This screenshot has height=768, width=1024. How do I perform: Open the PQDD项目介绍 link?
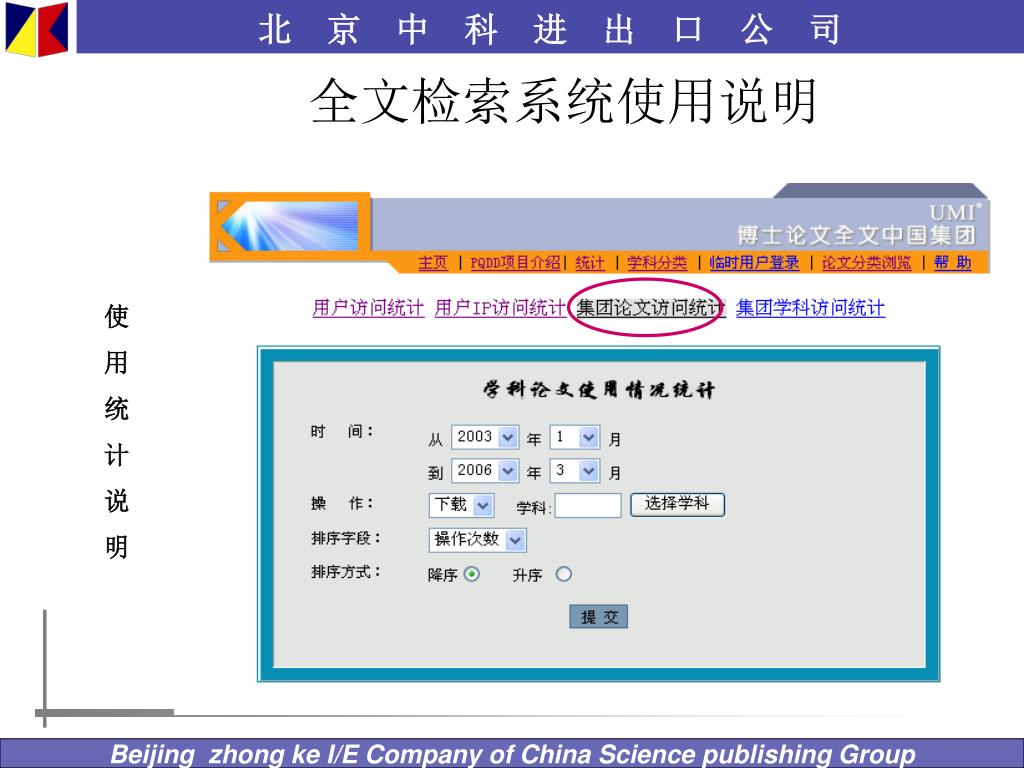click(x=515, y=263)
